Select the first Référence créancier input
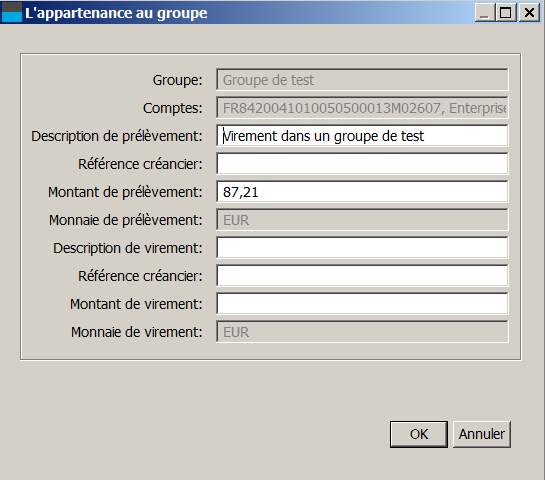The height and width of the screenshot is (480, 545). point(362,164)
